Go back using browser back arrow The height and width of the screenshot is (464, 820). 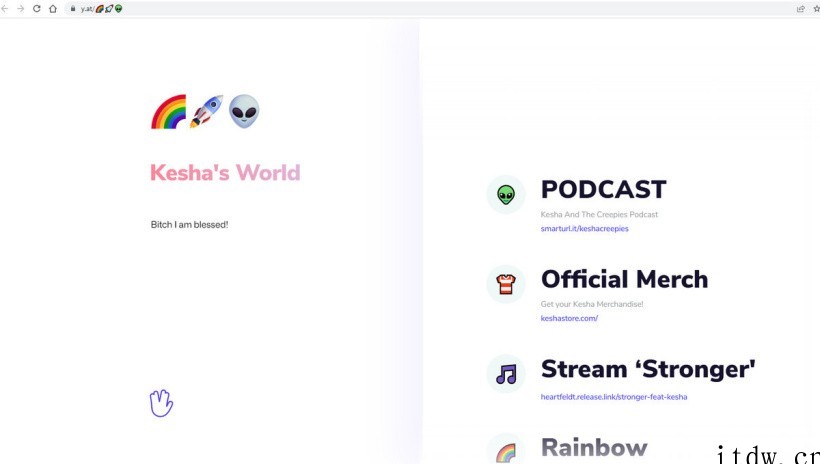click(5, 9)
